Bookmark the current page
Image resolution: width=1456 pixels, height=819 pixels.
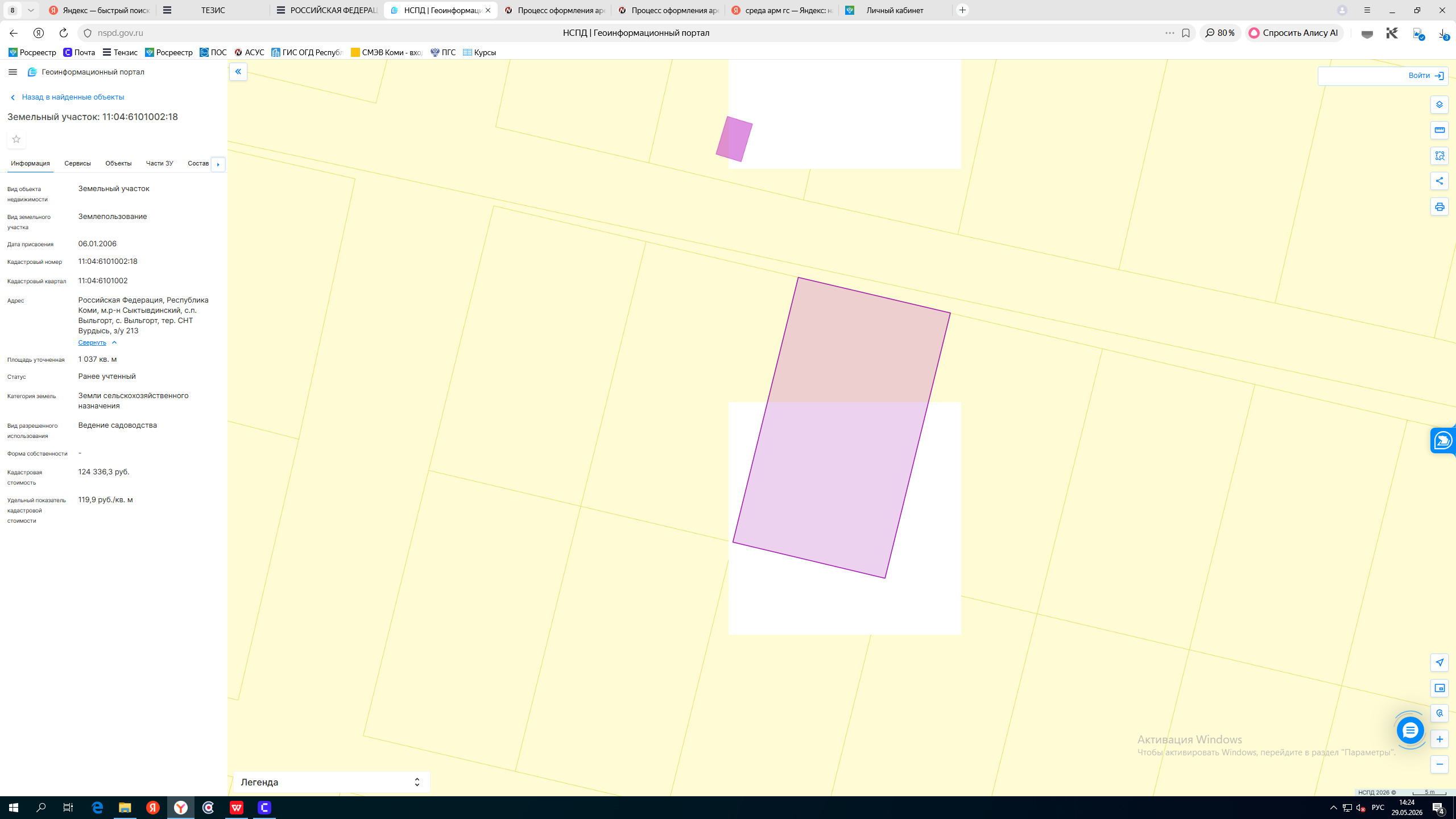coord(1186,33)
